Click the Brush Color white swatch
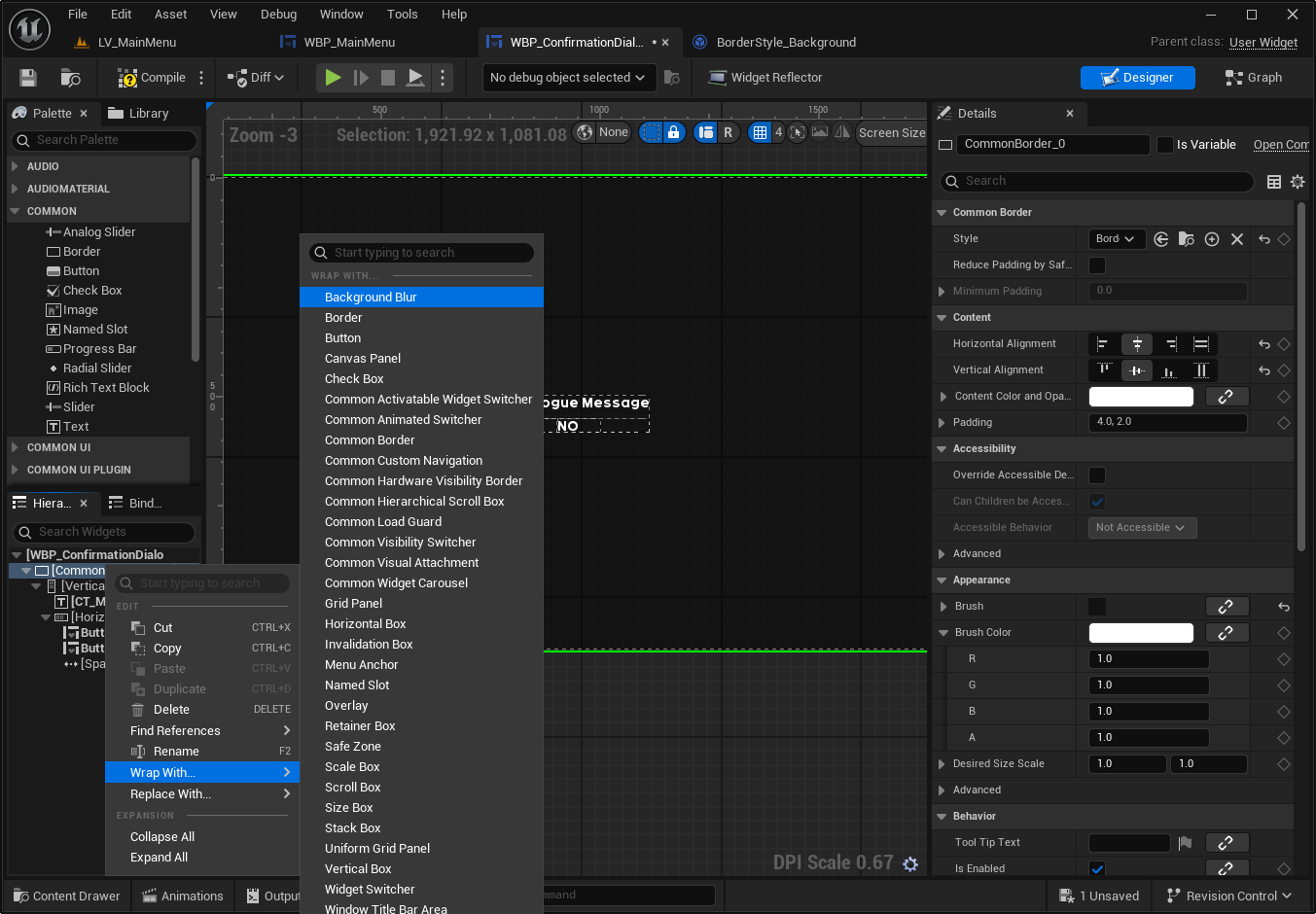This screenshot has height=914, width=1316. pos(1140,633)
